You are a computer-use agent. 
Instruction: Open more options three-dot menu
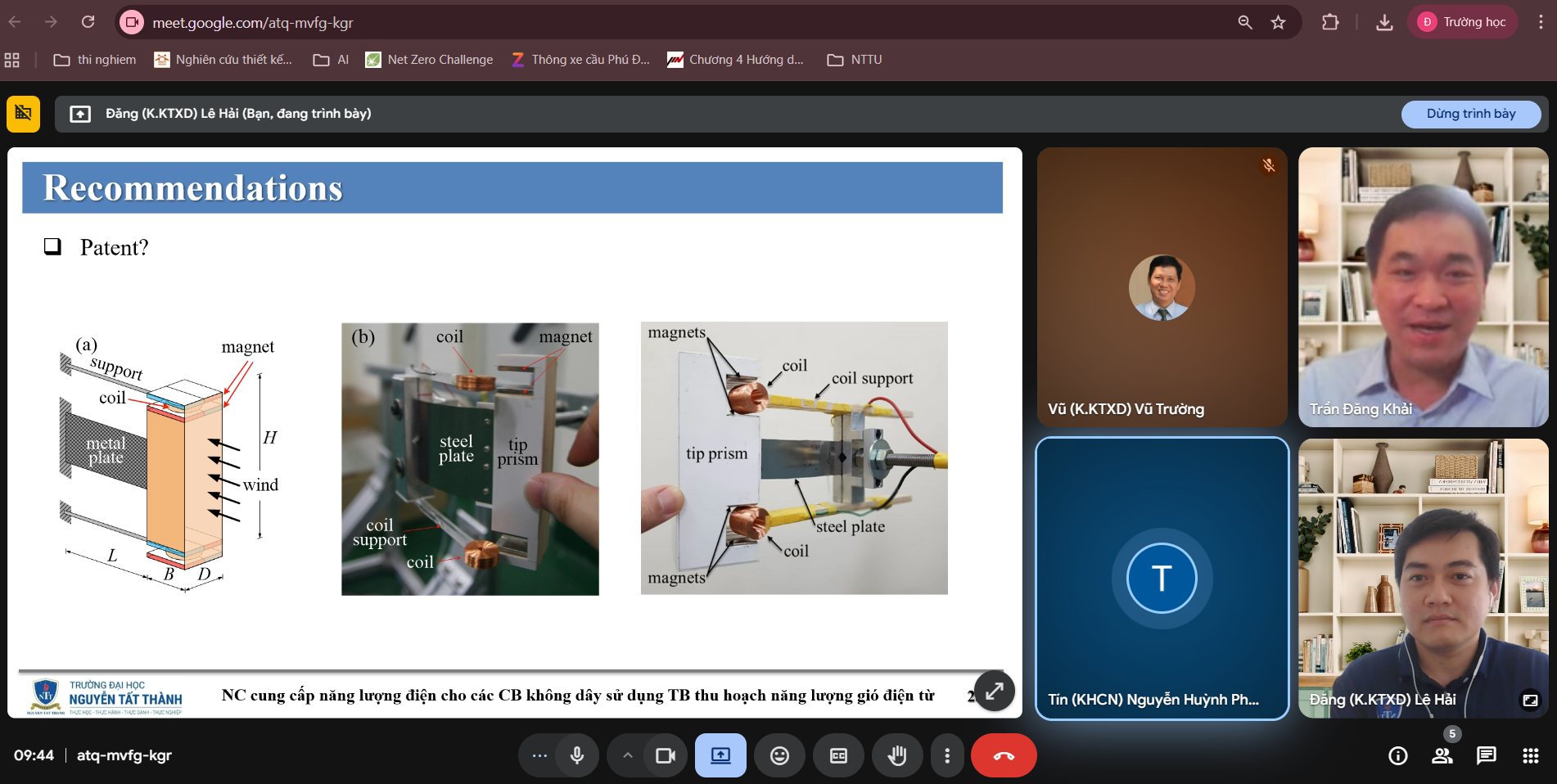click(947, 755)
